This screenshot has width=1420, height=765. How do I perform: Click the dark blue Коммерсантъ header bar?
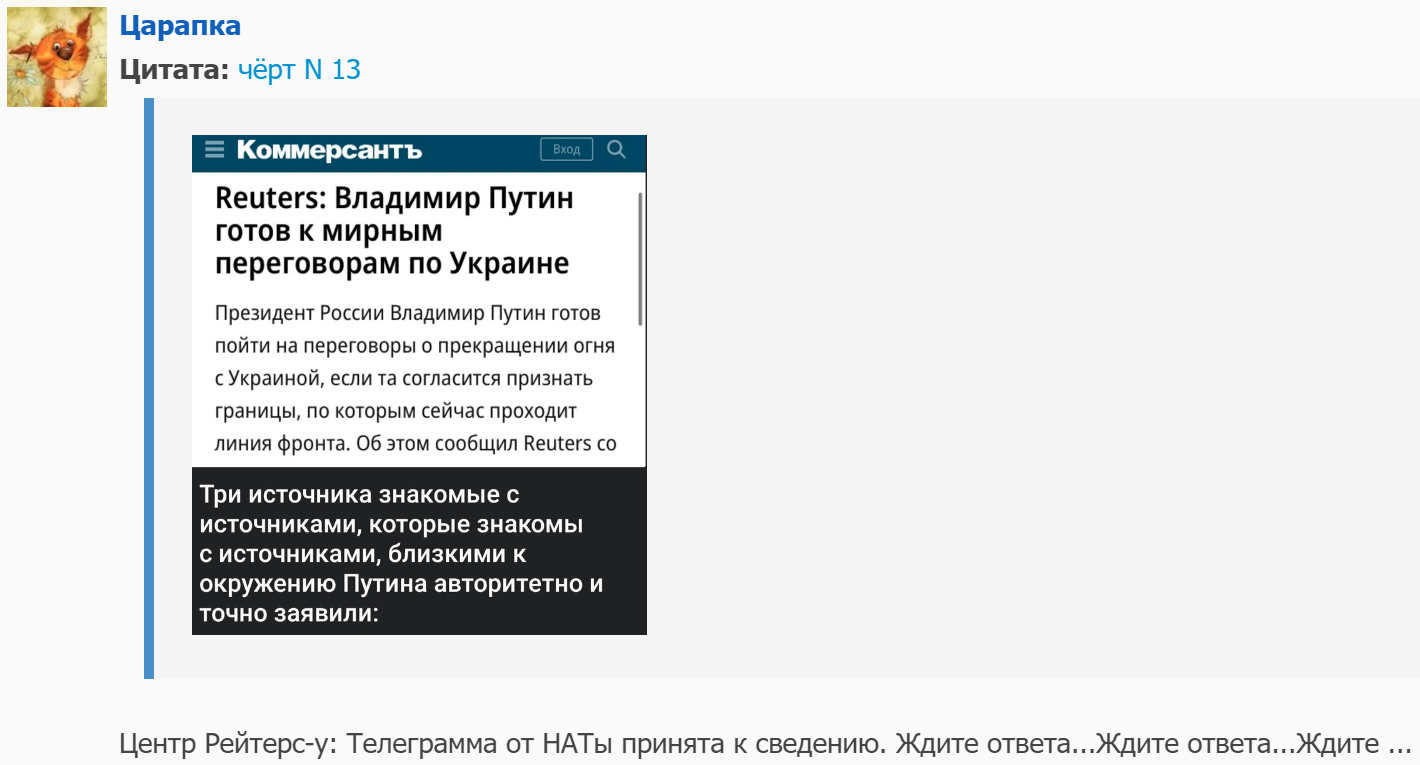[480, 150]
